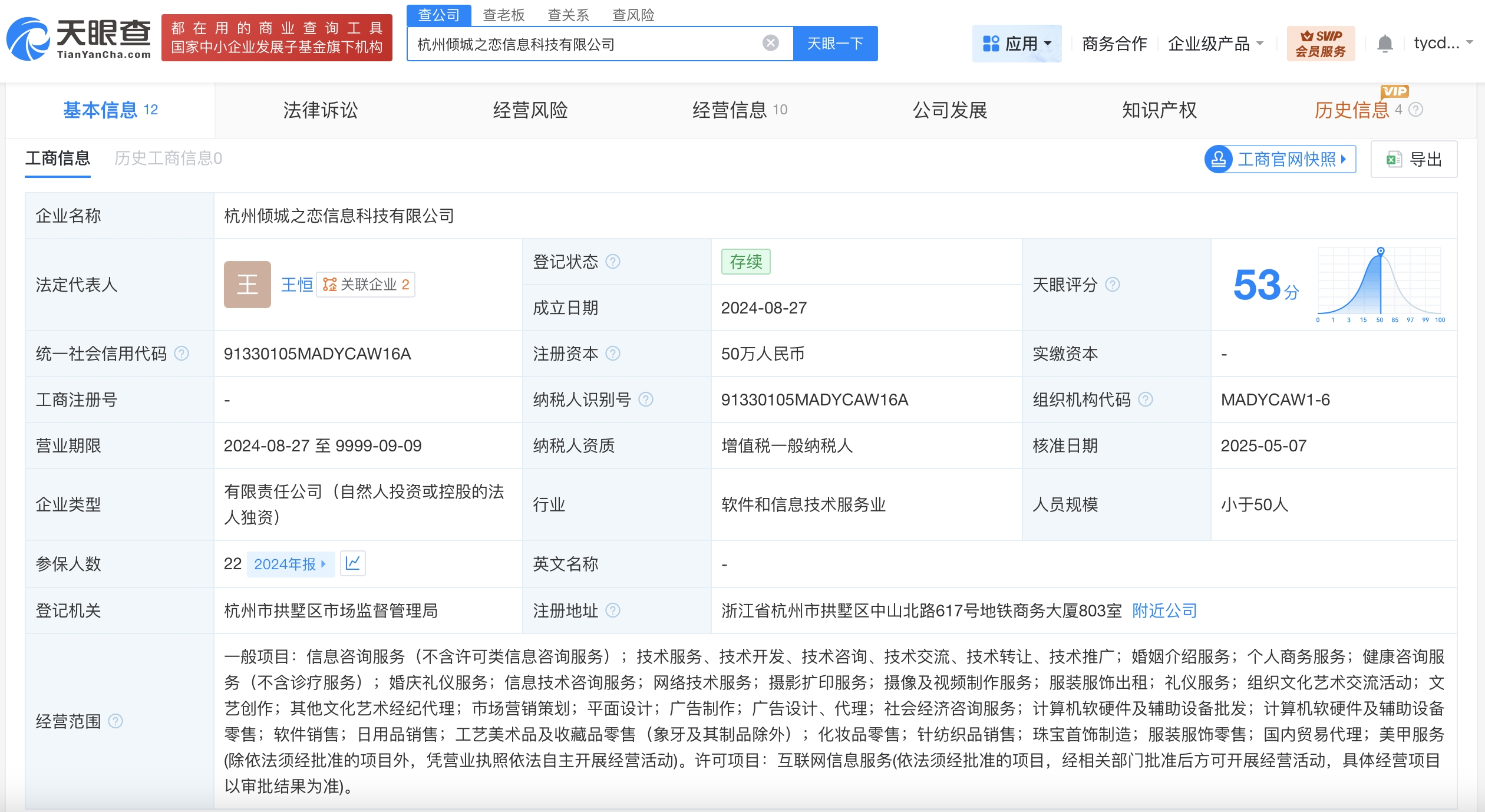Open the 附近公司 link
Screen dimensions: 1485x812
(x=1163, y=610)
